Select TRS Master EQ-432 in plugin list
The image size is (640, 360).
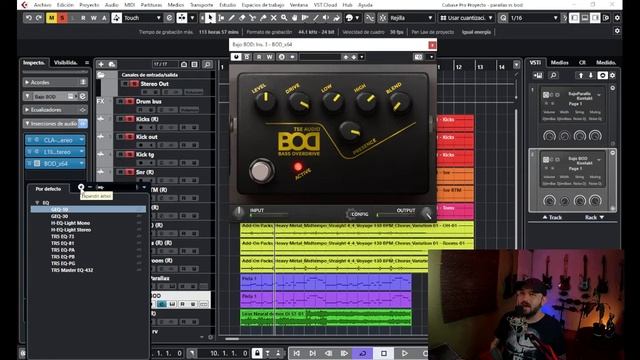tap(72, 270)
